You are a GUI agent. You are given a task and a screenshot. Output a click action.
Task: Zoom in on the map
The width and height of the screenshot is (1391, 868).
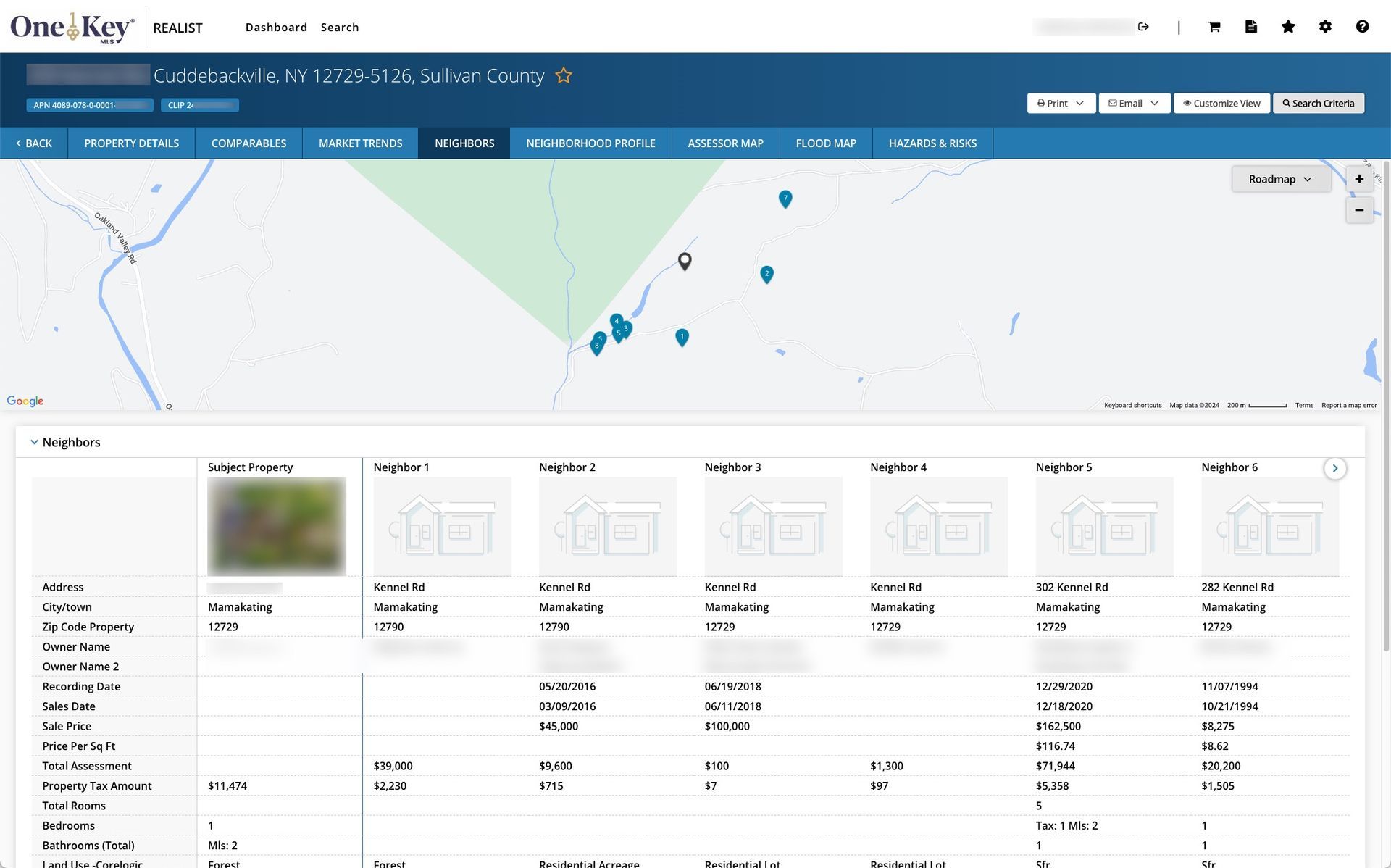point(1359,179)
